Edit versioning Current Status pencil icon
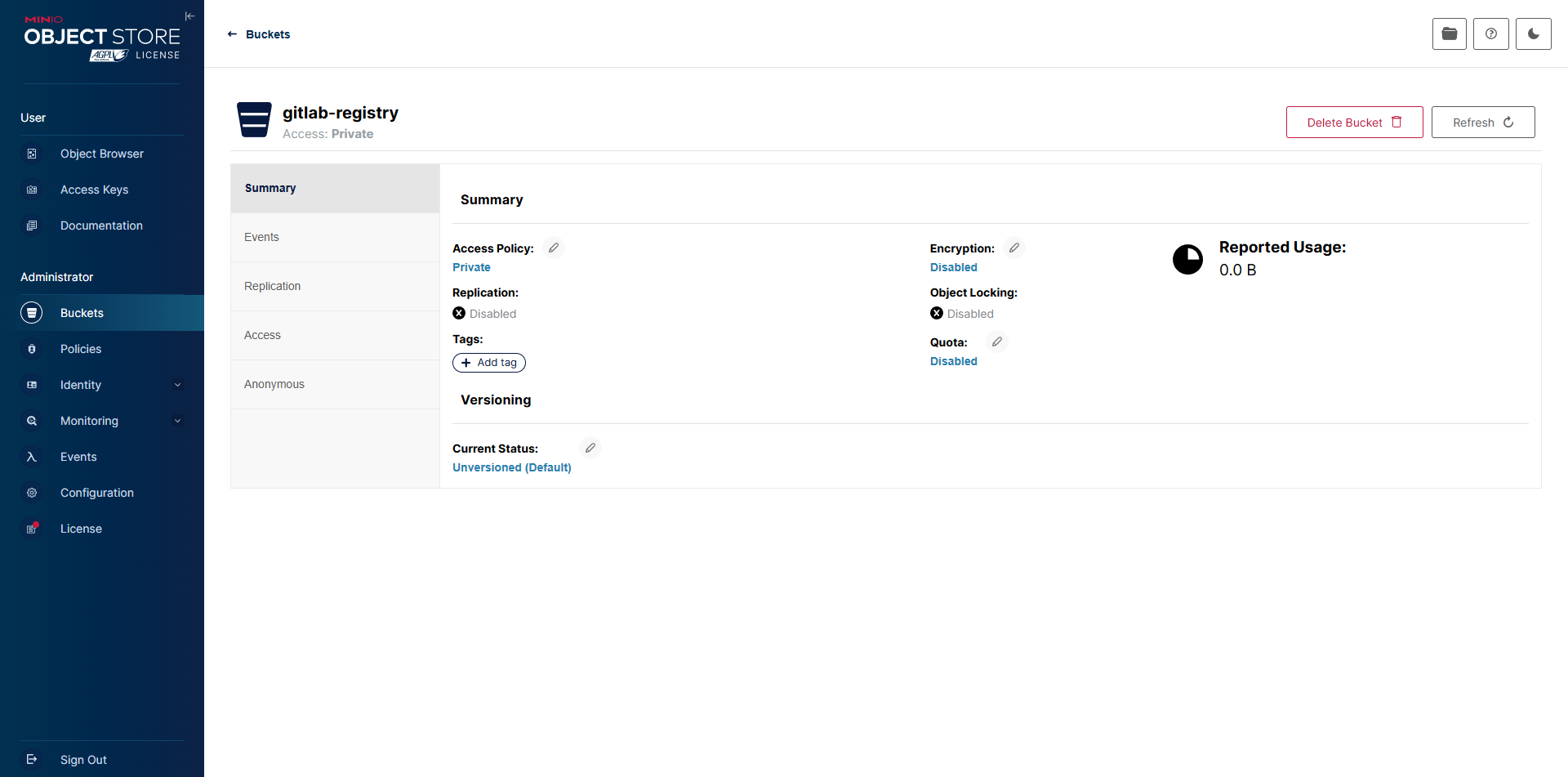 590,448
